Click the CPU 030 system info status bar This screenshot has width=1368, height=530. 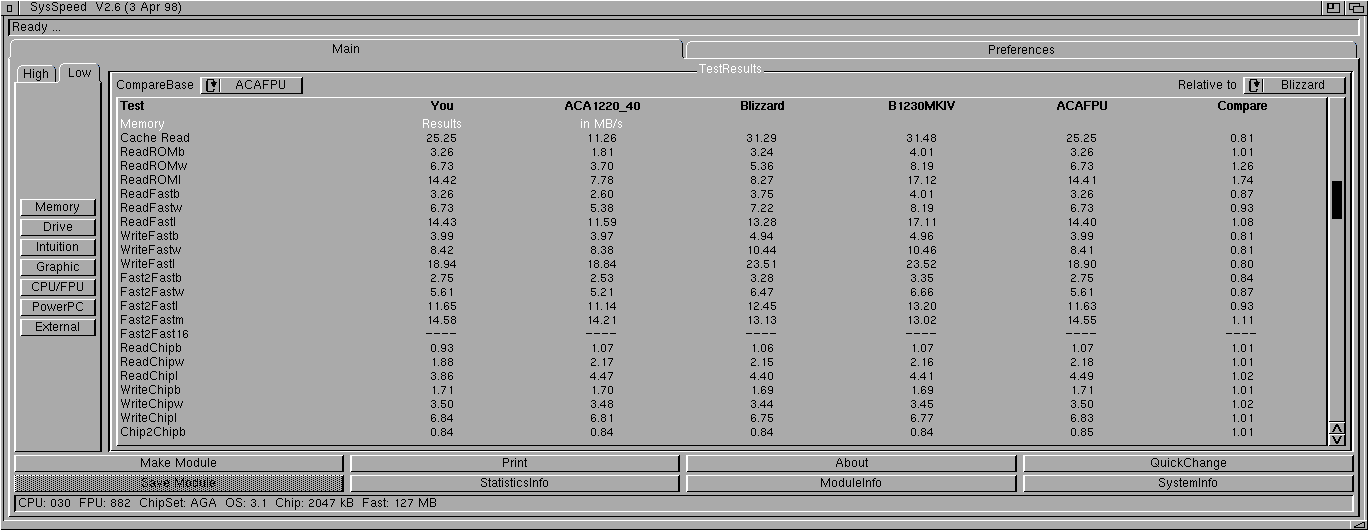point(684,503)
